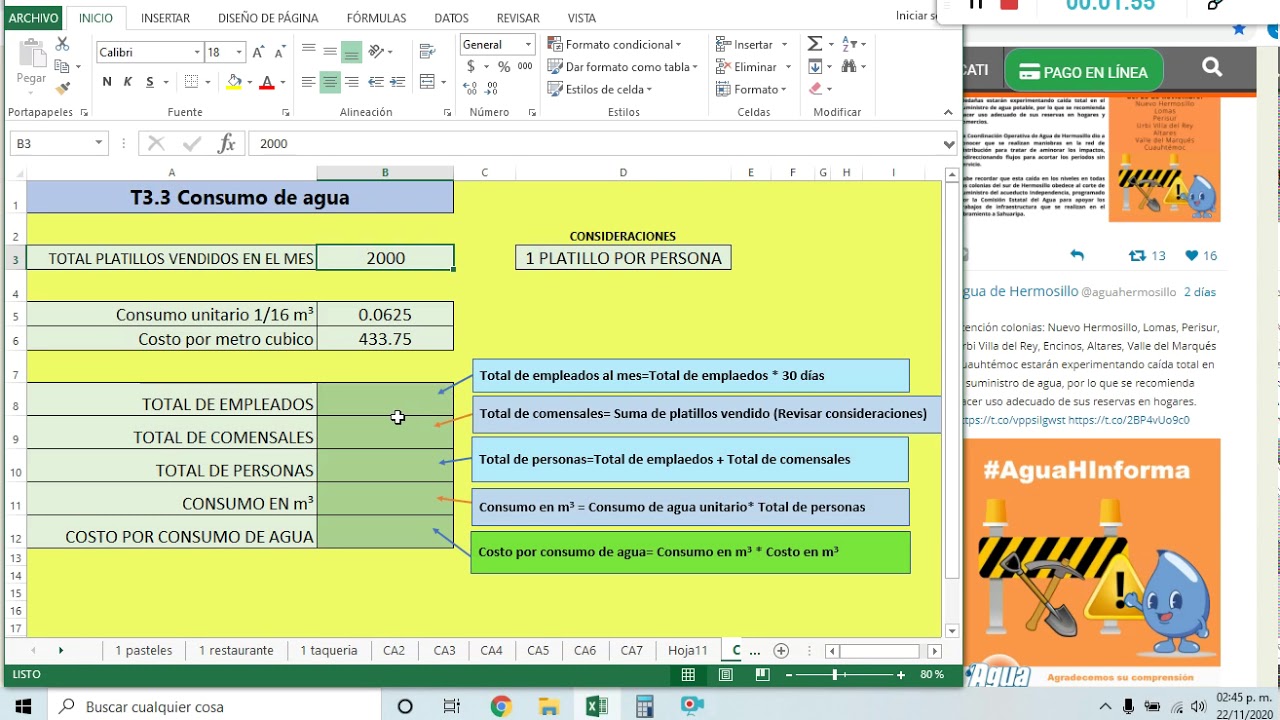
Task: Apply percent style format
Action: point(503,67)
